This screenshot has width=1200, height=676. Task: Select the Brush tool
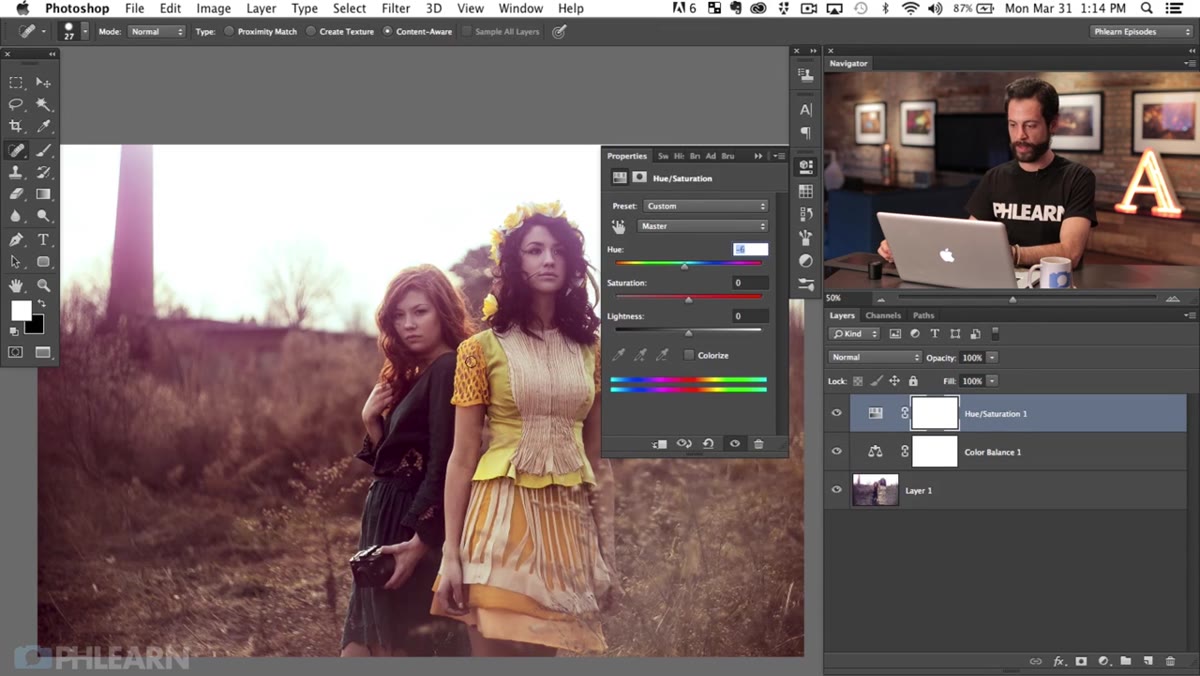point(43,151)
